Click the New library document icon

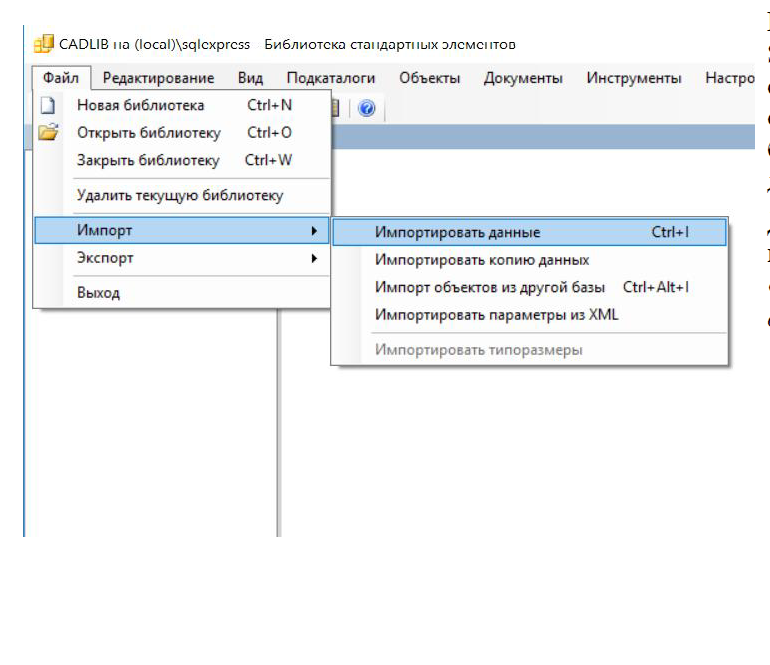point(48,105)
